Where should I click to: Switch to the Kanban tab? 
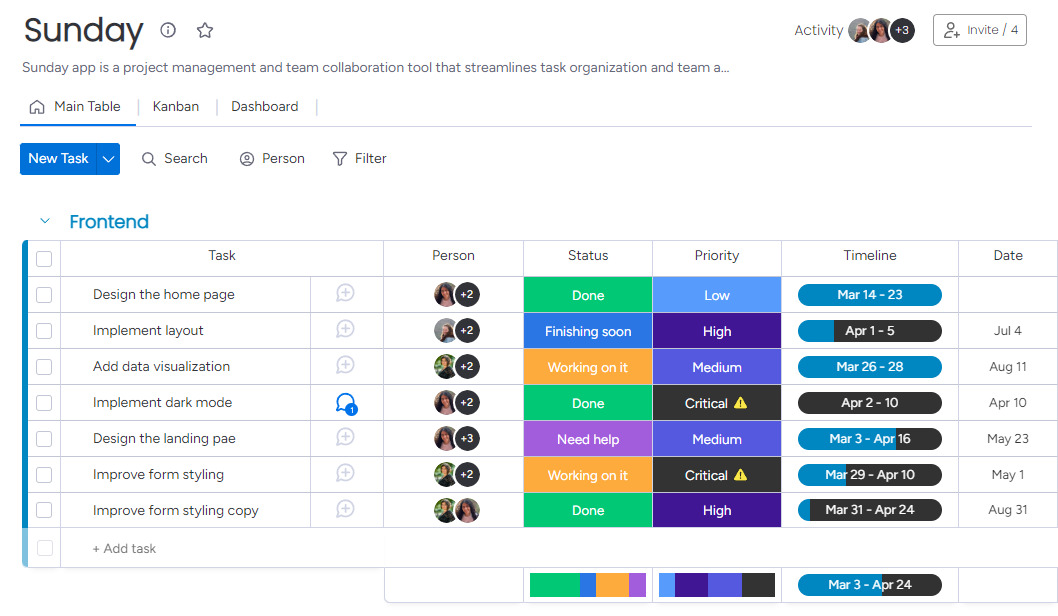click(175, 106)
